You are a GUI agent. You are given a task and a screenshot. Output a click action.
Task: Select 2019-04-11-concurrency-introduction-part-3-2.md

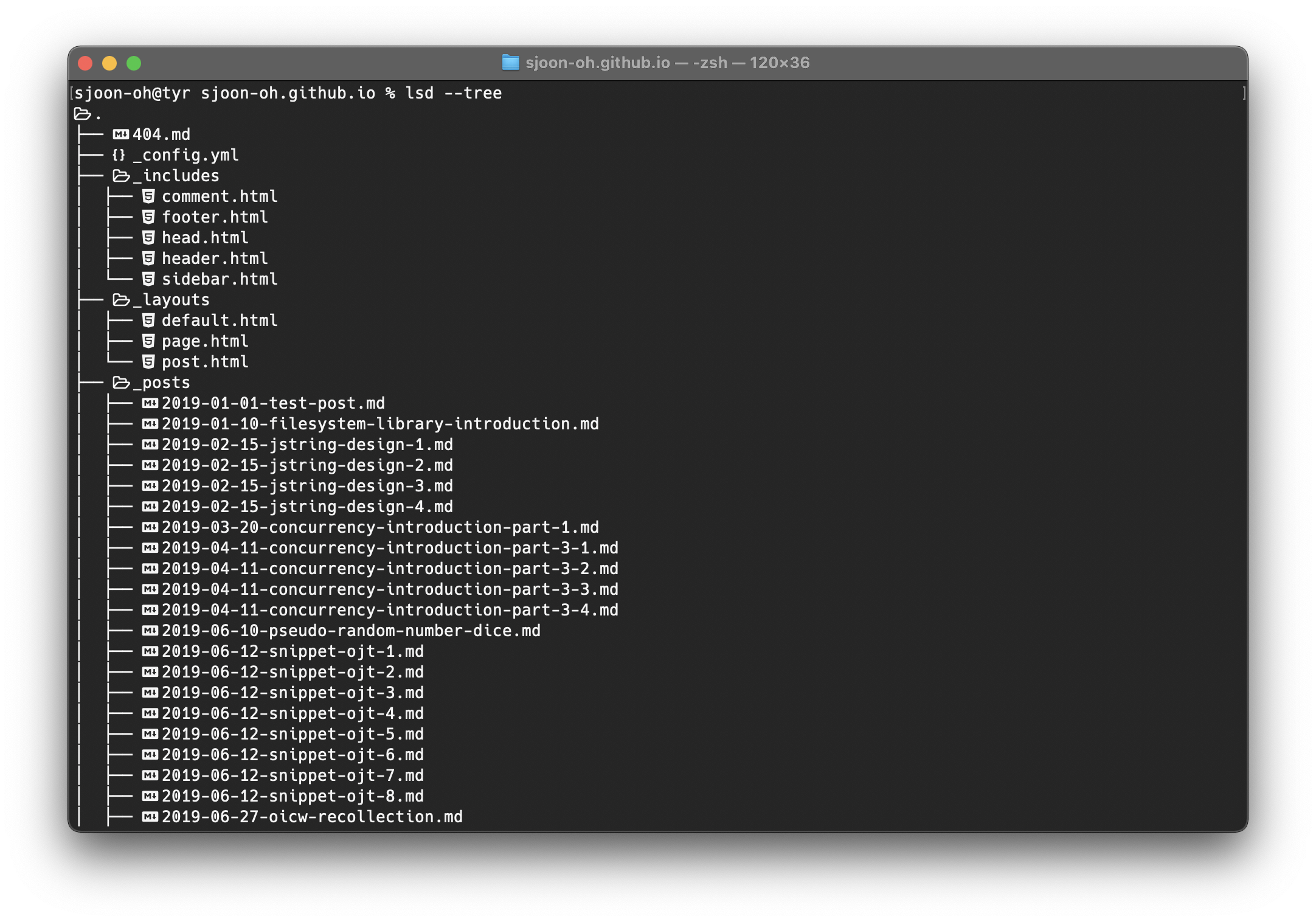coord(390,569)
